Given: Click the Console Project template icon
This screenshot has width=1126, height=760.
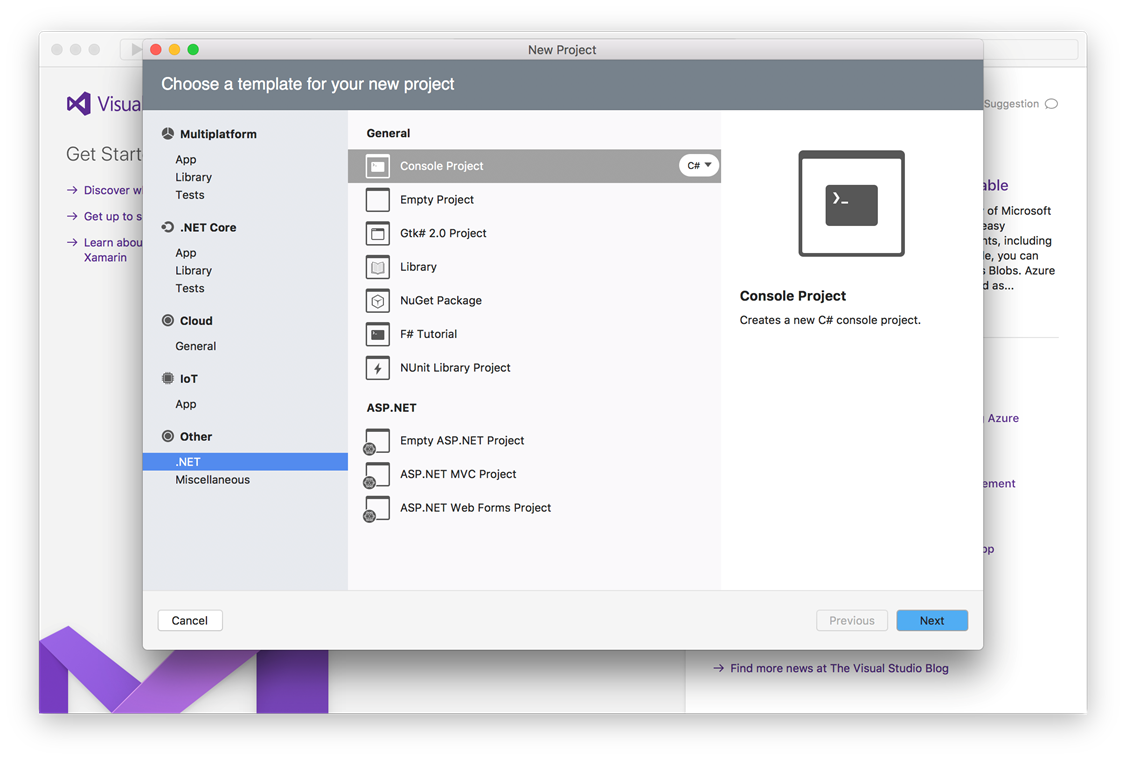Looking at the screenshot, I should tap(377, 166).
